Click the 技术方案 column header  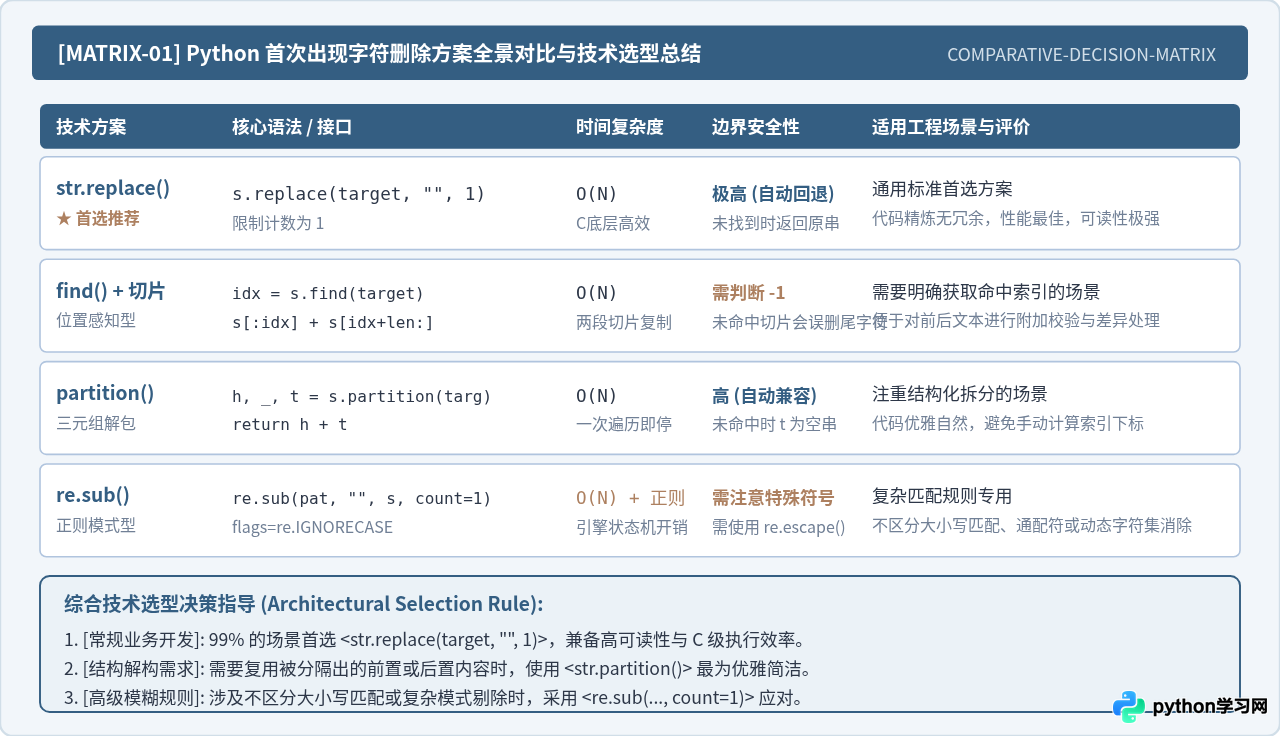coord(91,127)
